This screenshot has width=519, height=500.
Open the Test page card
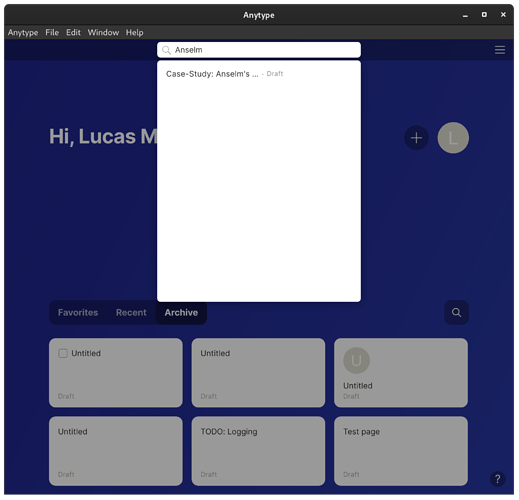(x=401, y=451)
